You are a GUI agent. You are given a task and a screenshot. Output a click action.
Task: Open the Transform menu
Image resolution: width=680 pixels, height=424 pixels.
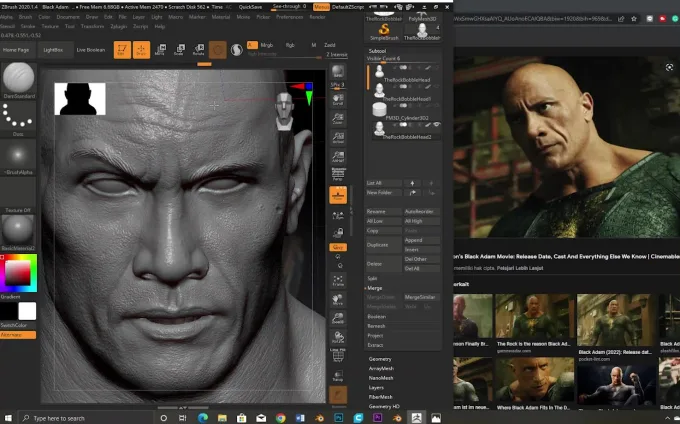tap(92, 26)
